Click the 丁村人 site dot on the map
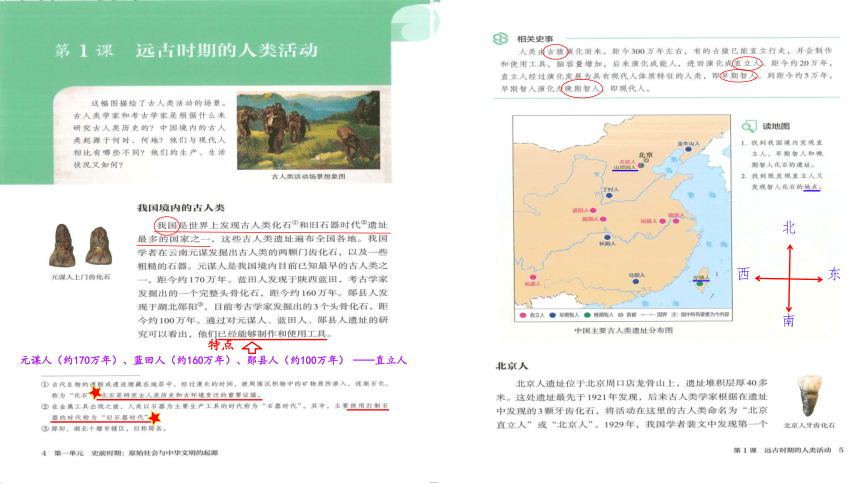Viewport: 860px width, 484px height. coord(609,195)
